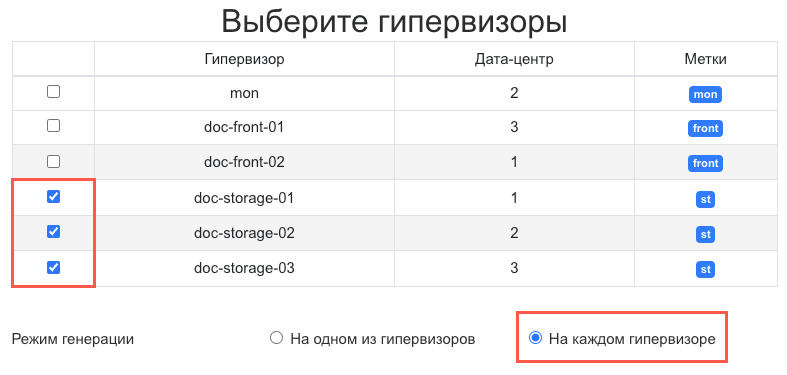Click the 'Метки' column header
Screen dimensions: 787x375
706,59
